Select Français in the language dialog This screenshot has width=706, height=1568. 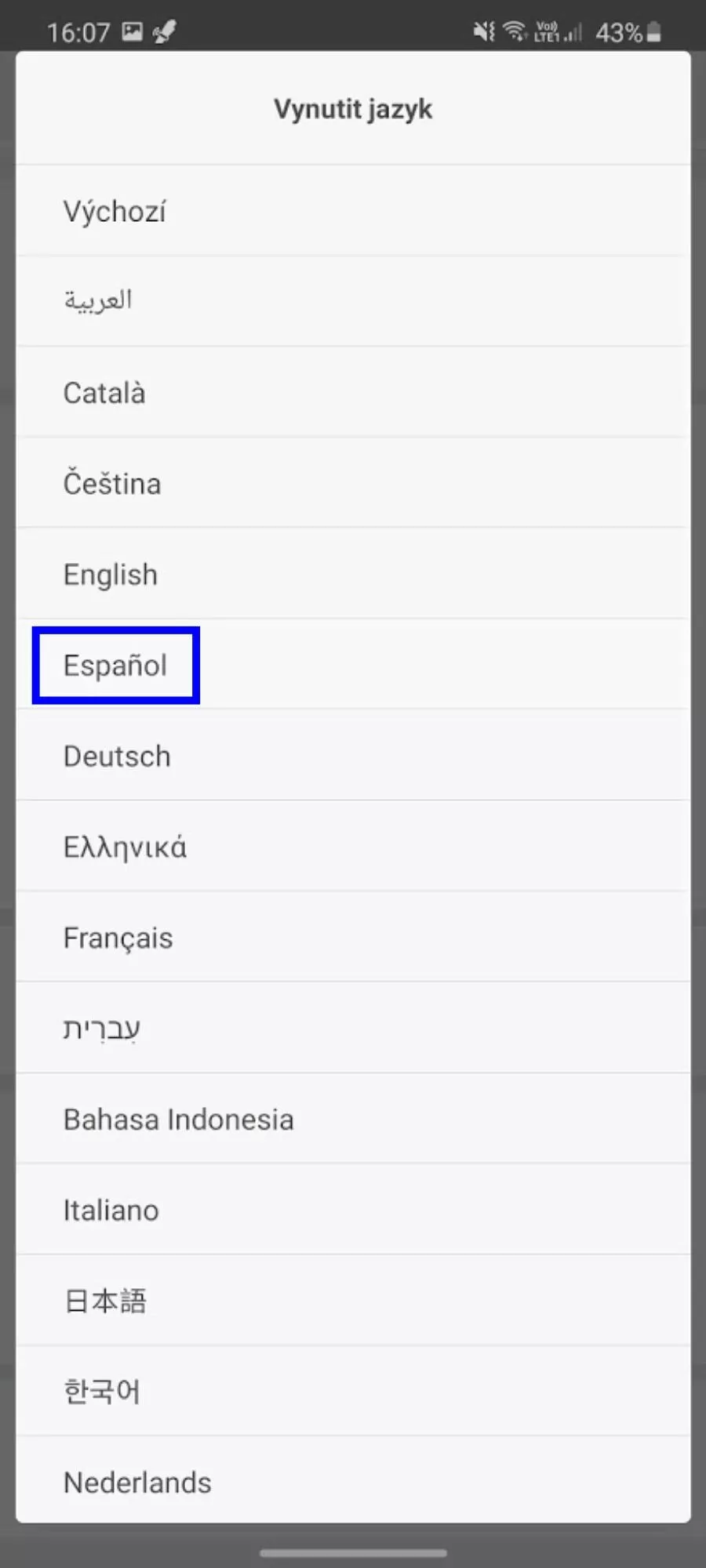(x=353, y=937)
